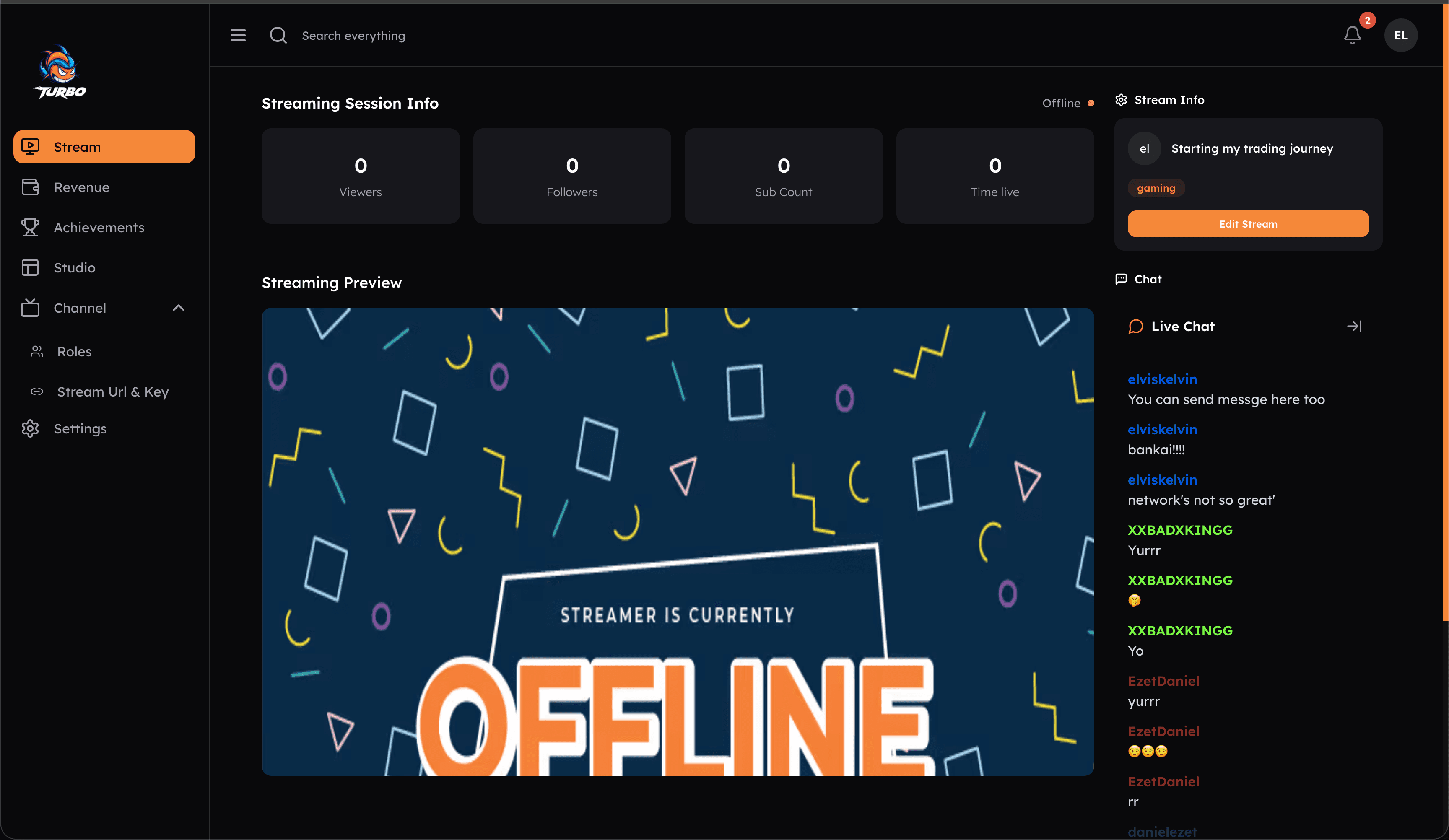Click the offline streaming preview image
The height and width of the screenshot is (840, 1449).
pyautogui.click(x=678, y=542)
